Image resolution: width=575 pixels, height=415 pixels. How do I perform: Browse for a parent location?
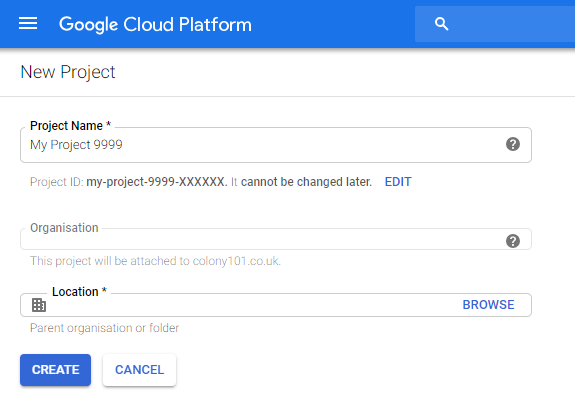tap(488, 305)
